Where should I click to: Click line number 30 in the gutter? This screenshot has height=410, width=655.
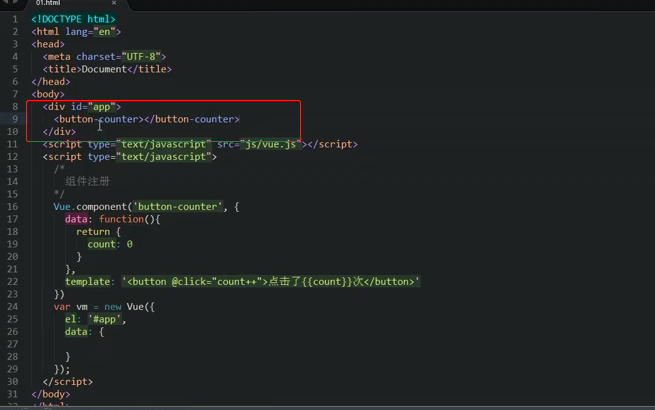click(13, 382)
